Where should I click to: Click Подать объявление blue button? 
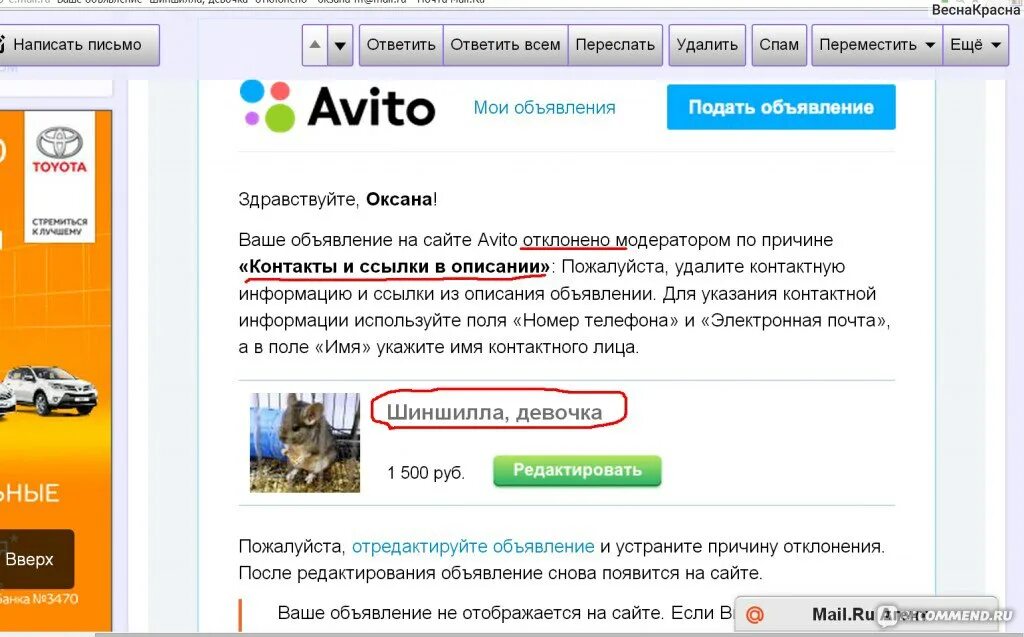tap(781, 107)
